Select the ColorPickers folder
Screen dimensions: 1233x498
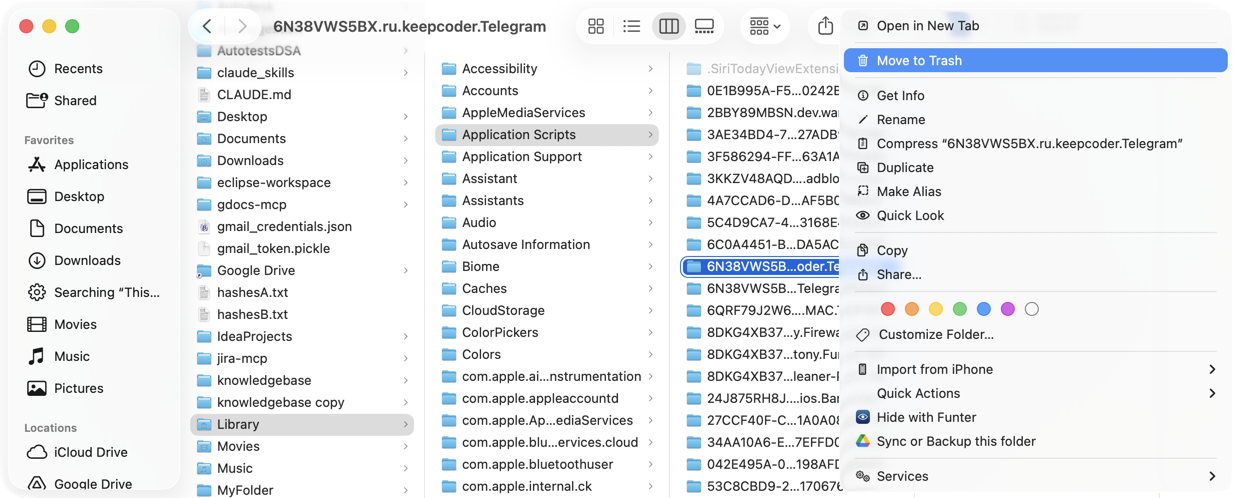point(547,333)
